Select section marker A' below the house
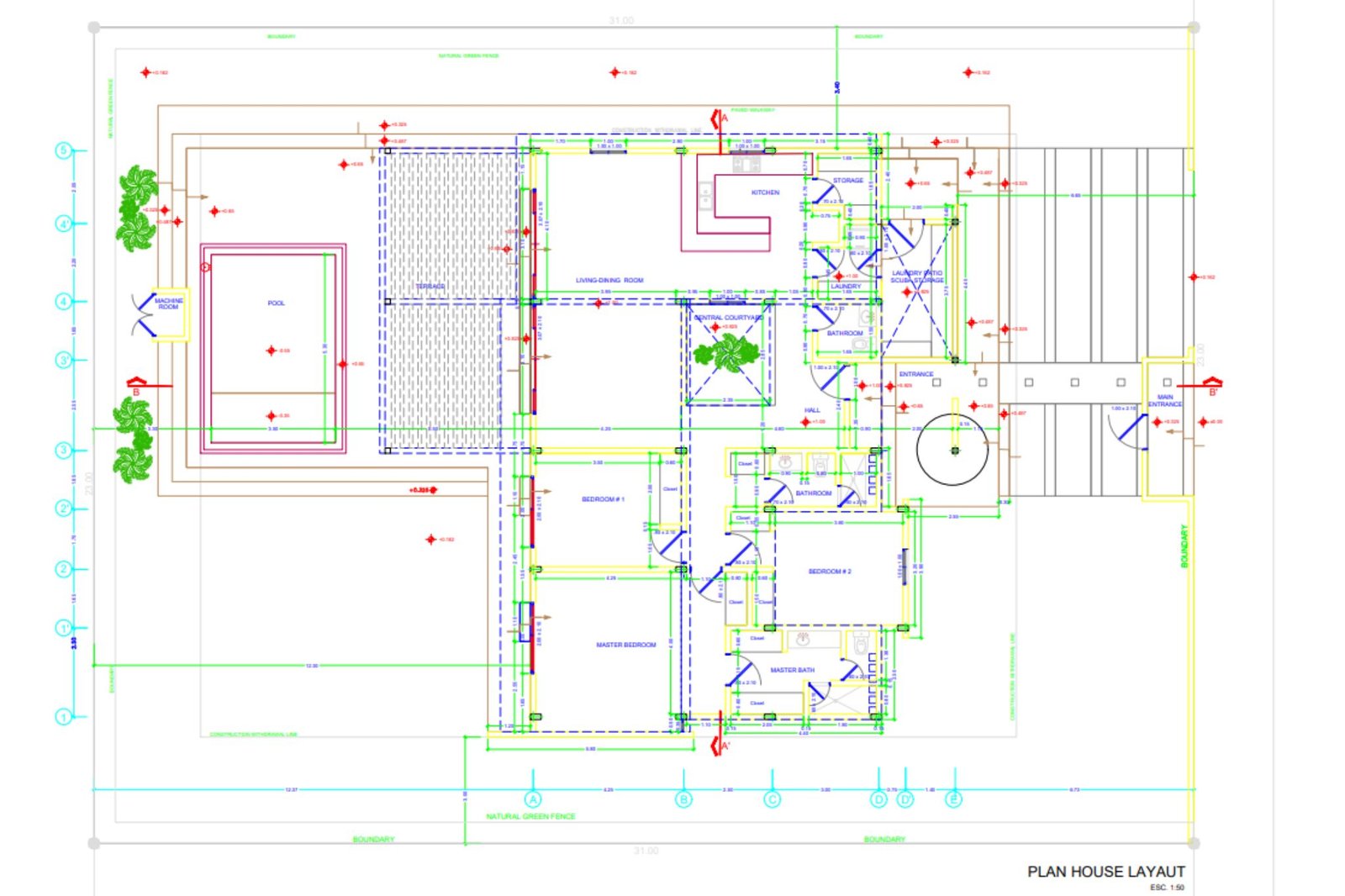The height and width of the screenshot is (896, 1345). pos(720,746)
